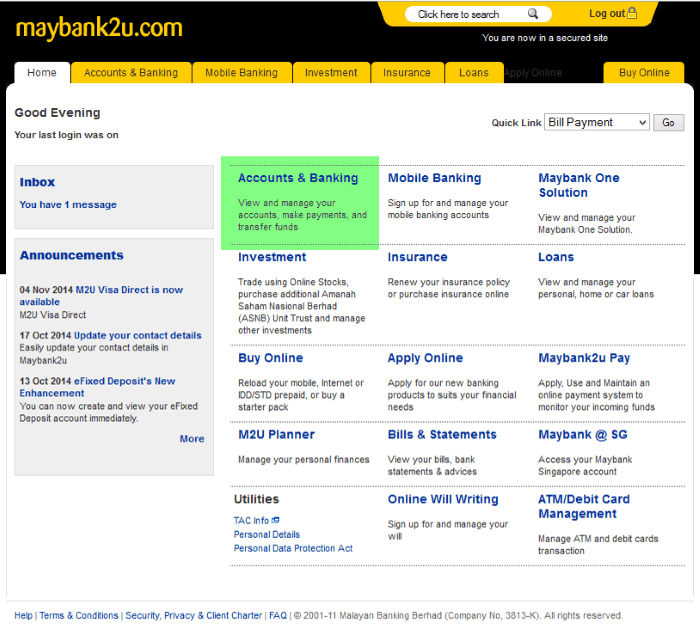
Task: Select the Investment tab
Action: click(331, 73)
